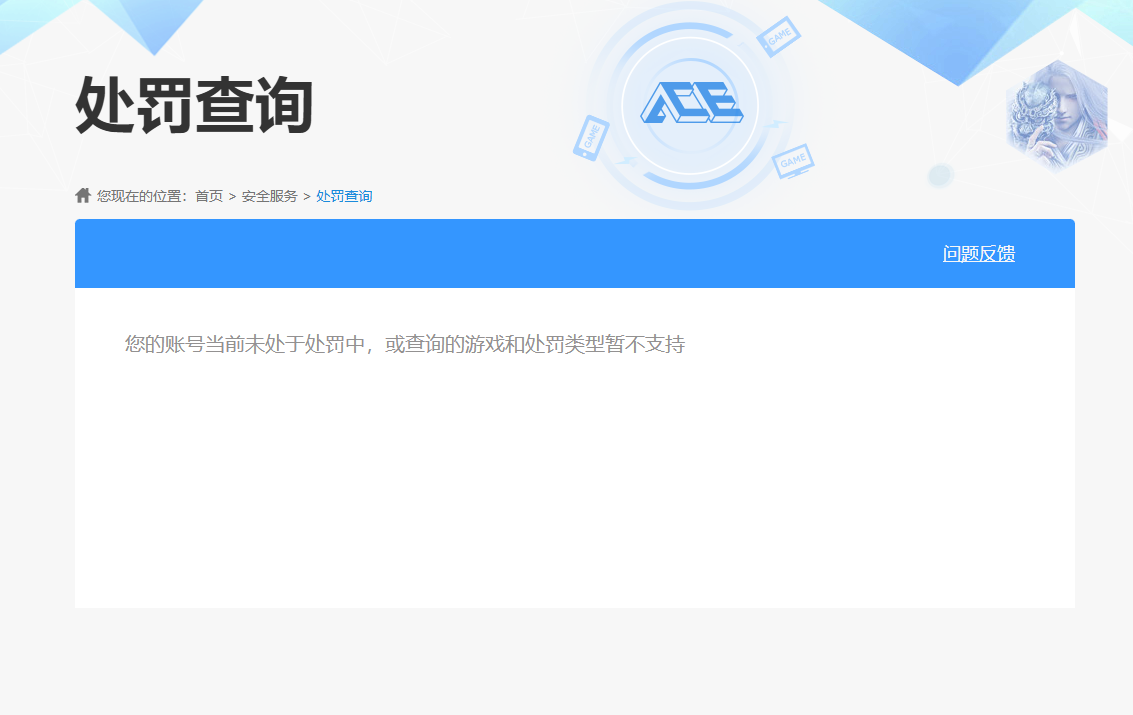This screenshot has width=1133, height=715.
Task: Click the GAME tablet icon above the logo
Action: tap(778, 36)
